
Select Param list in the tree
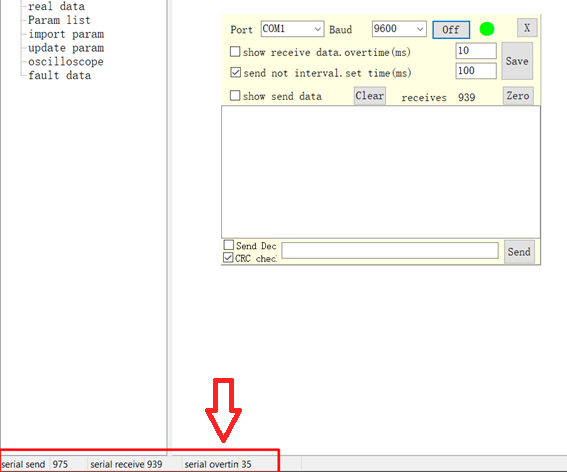tap(59, 20)
